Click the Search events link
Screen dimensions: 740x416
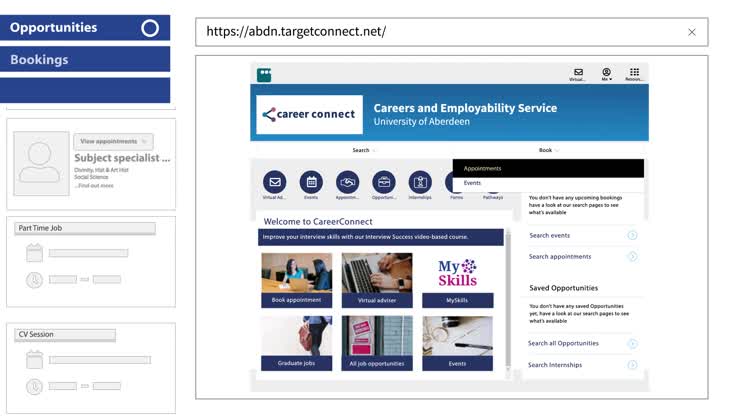(x=549, y=235)
